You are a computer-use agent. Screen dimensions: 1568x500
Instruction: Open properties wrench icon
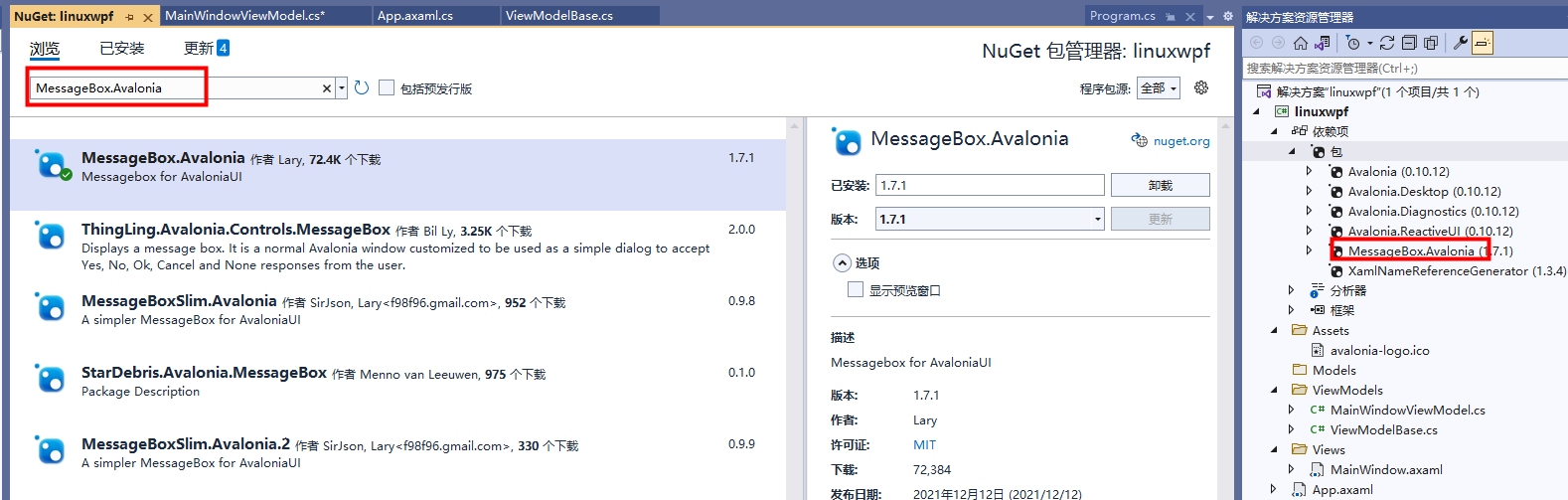coord(1461,43)
